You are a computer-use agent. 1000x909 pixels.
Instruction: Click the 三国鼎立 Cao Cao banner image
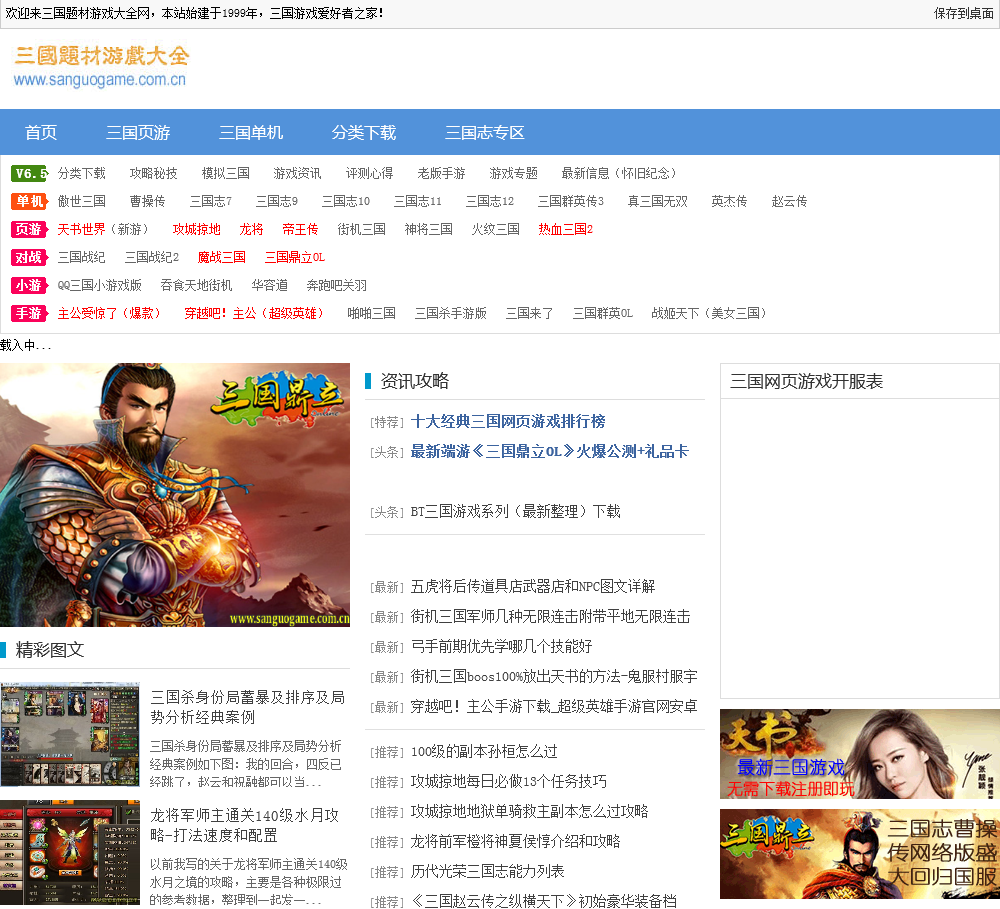tap(175, 495)
